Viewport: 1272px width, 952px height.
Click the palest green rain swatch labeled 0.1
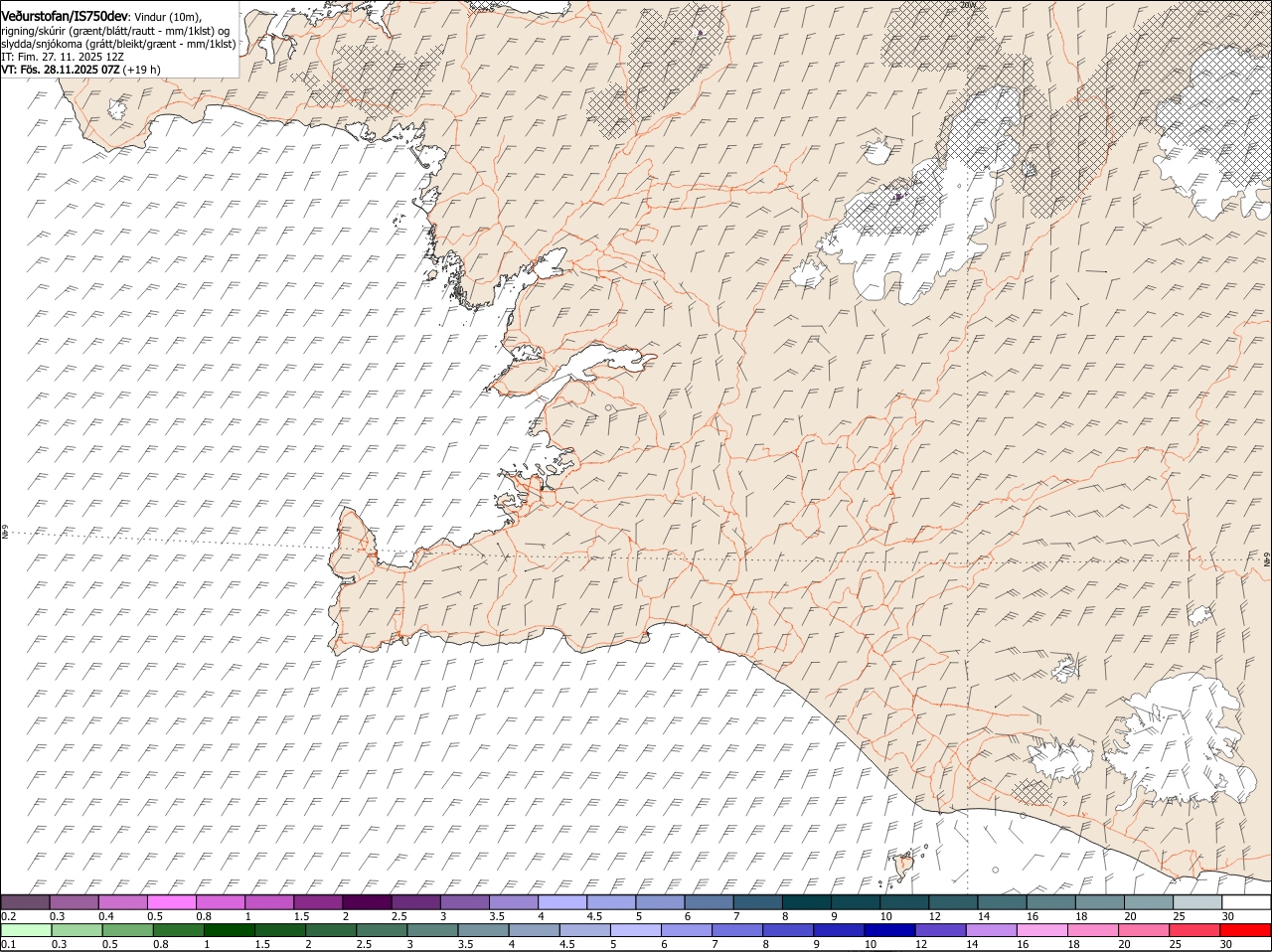(26, 930)
